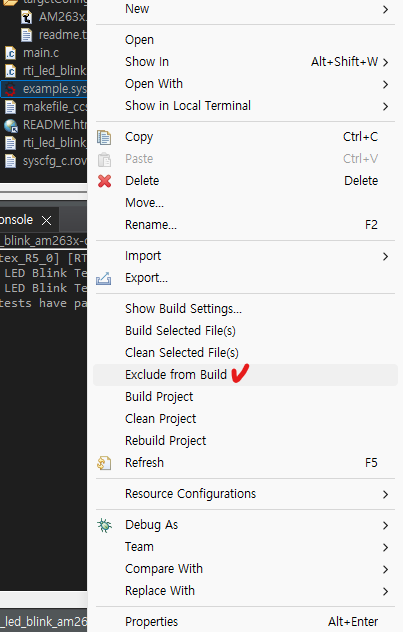Expand the New submenu arrow
This screenshot has width=403, height=632.
coord(385,9)
